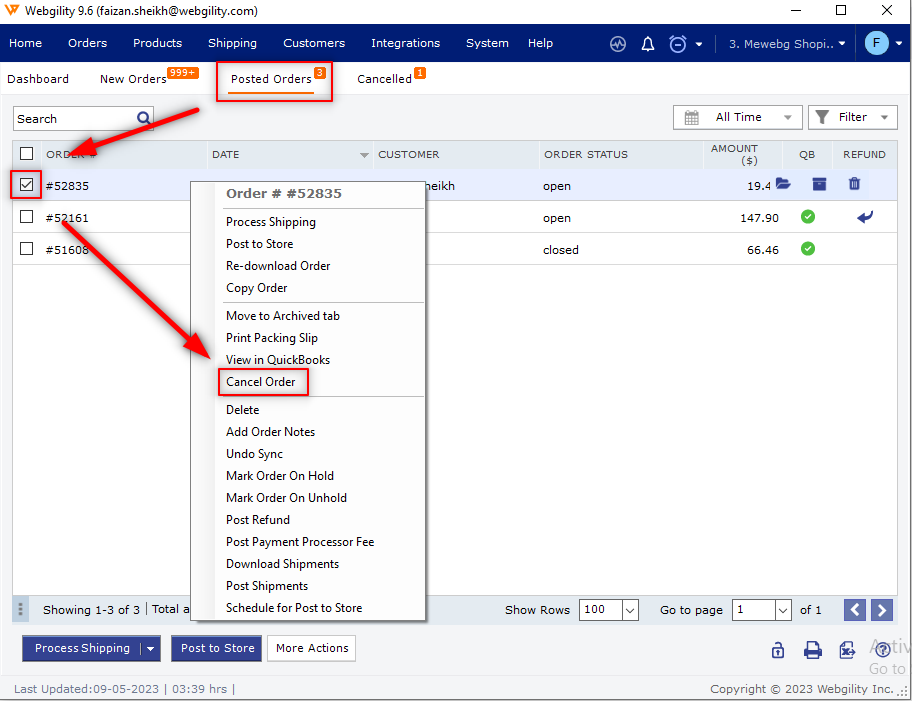Select Copy Order from context menu
The height and width of the screenshot is (701, 912).
tap(256, 288)
